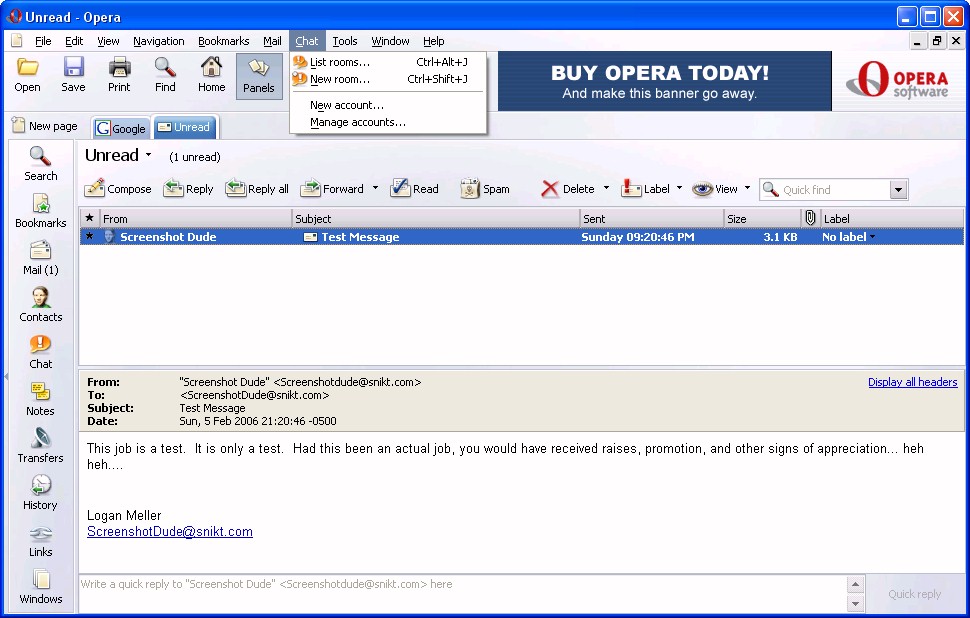Open the Tools menu
The width and height of the screenshot is (970, 618).
pos(345,41)
